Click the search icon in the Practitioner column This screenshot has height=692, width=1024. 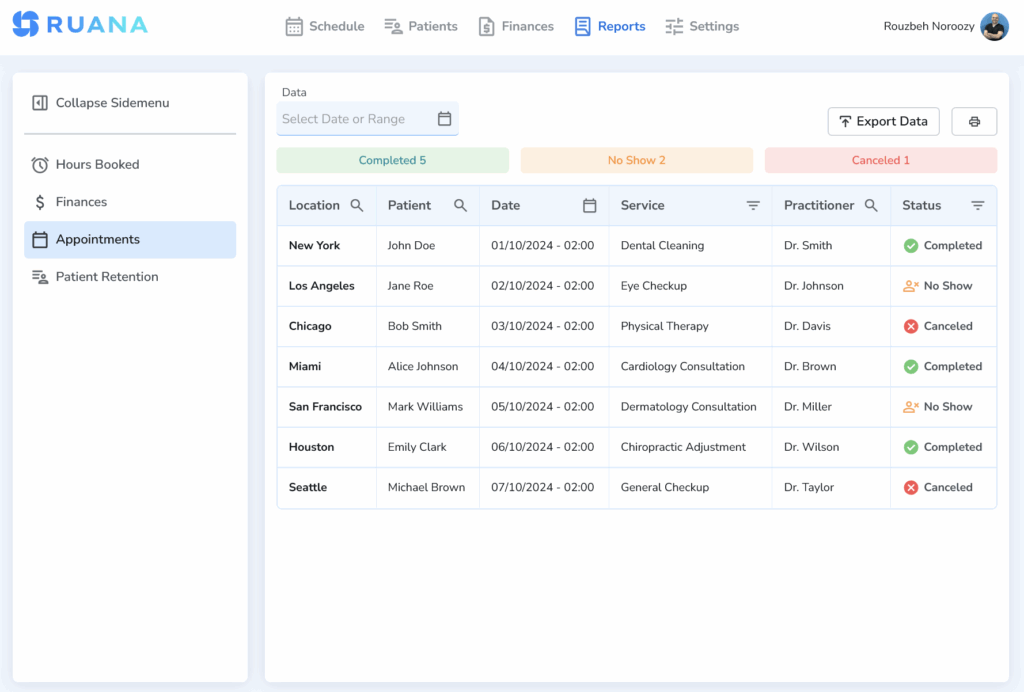pyautogui.click(x=871, y=205)
